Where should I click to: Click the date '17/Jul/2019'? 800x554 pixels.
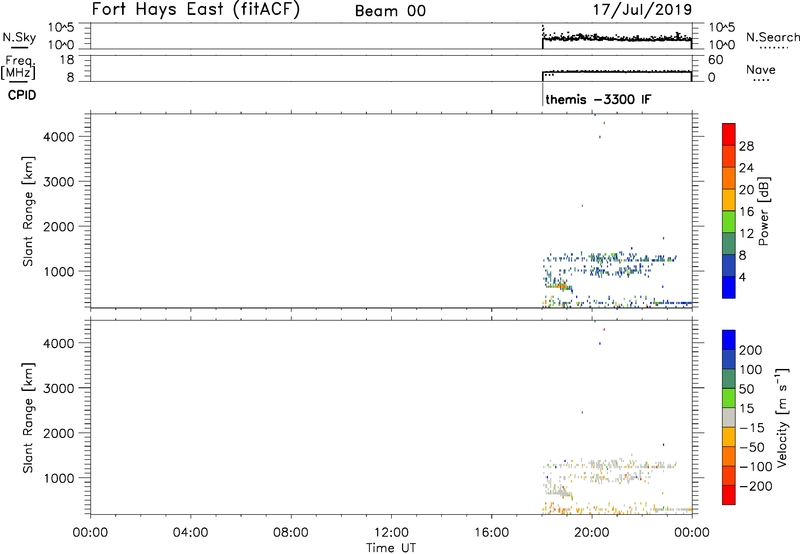[x=642, y=9]
